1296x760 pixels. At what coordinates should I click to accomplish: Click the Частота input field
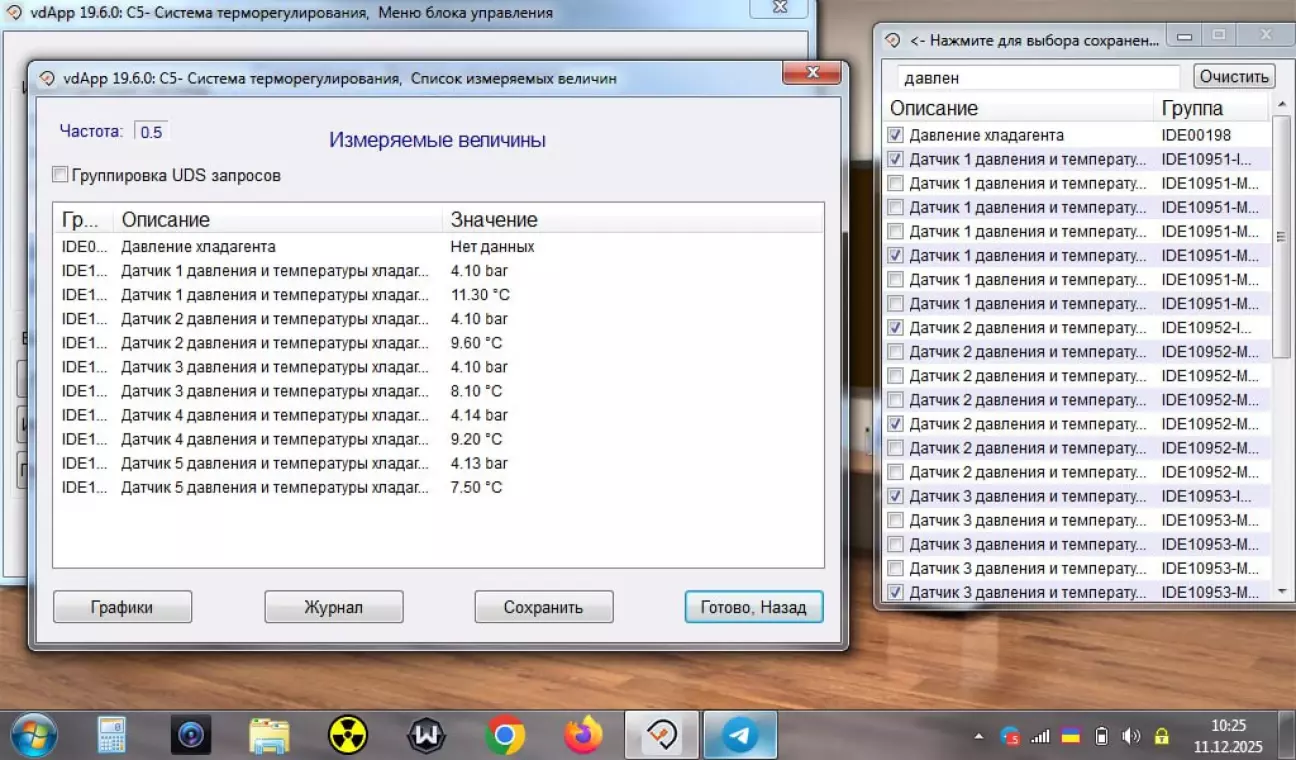(152, 132)
